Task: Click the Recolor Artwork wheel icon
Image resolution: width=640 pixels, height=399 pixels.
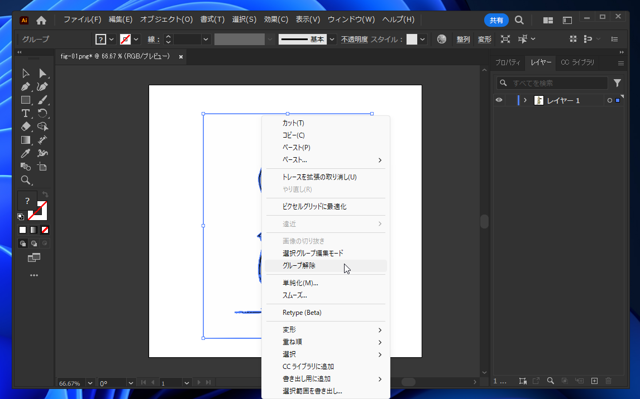Action: [x=441, y=39]
